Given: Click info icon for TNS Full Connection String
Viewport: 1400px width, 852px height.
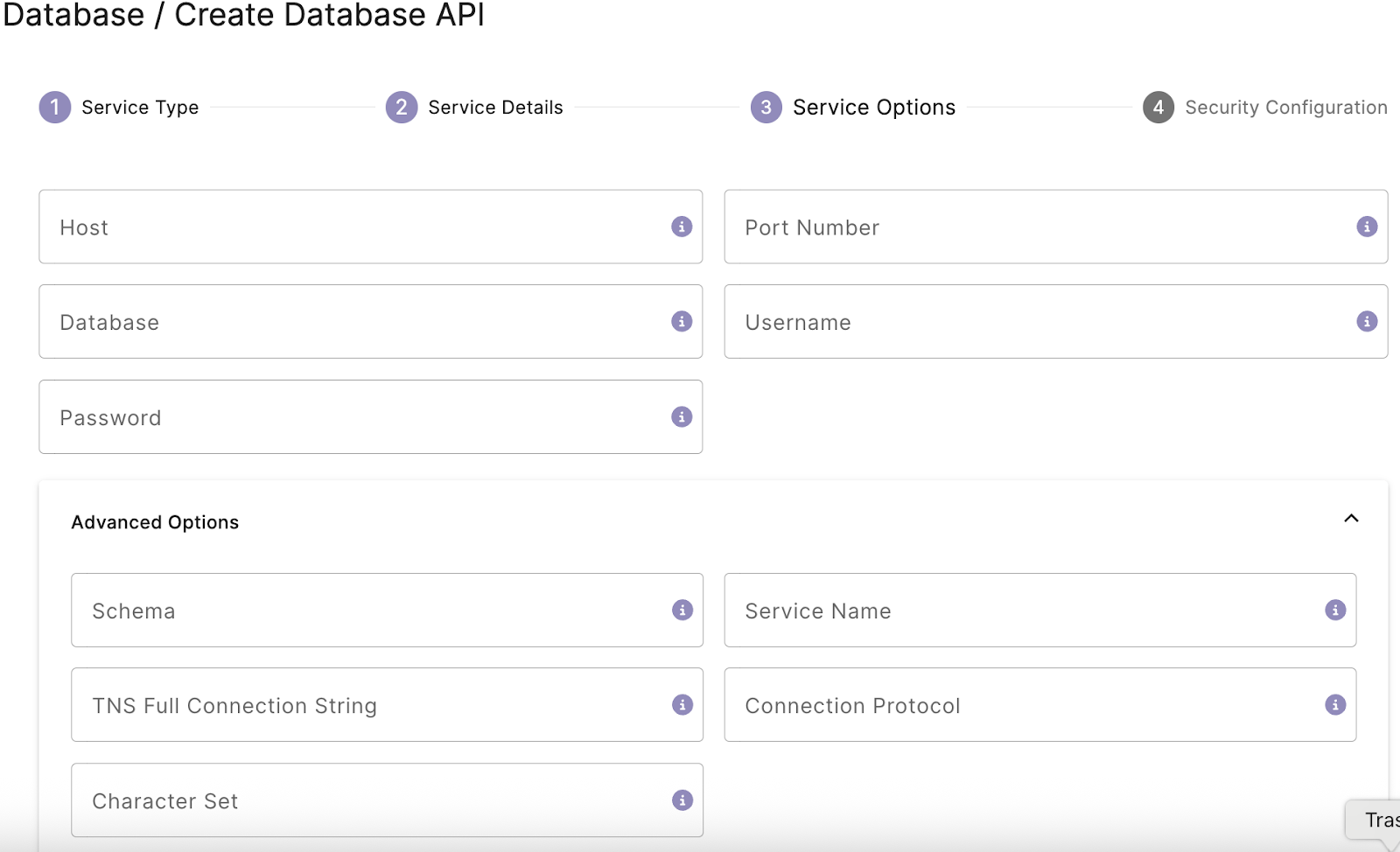Looking at the screenshot, I should [683, 704].
